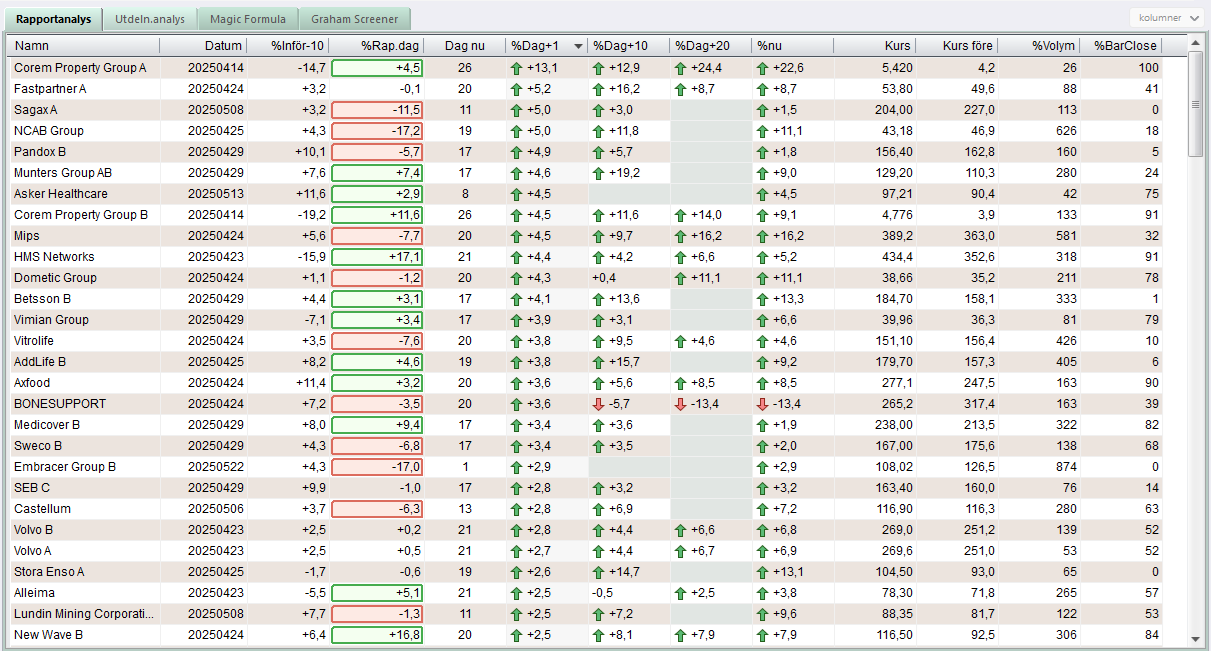Sort by the Kurs column header

(875, 46)
